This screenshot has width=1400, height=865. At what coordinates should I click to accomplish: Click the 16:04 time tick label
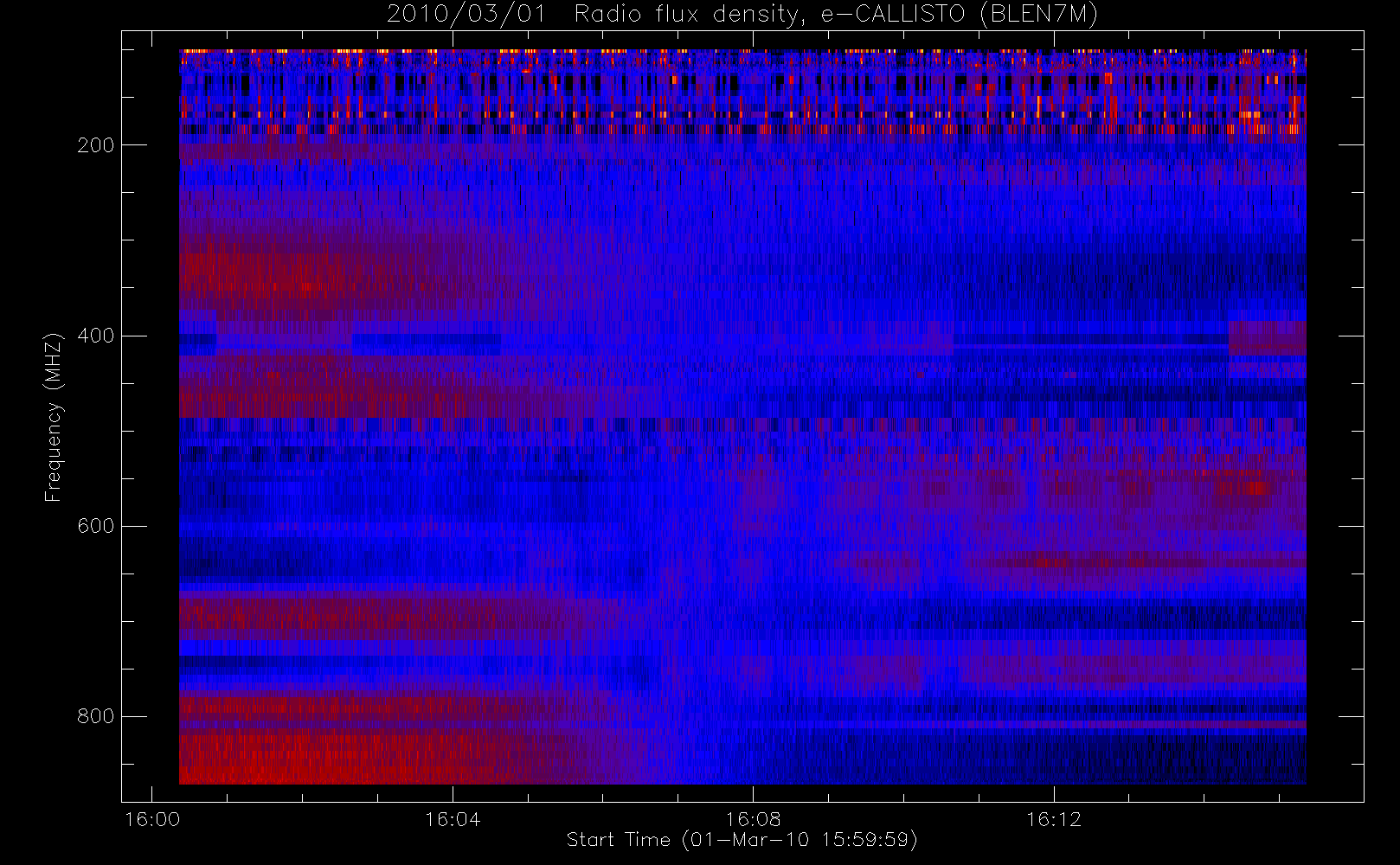coord(453,819)
